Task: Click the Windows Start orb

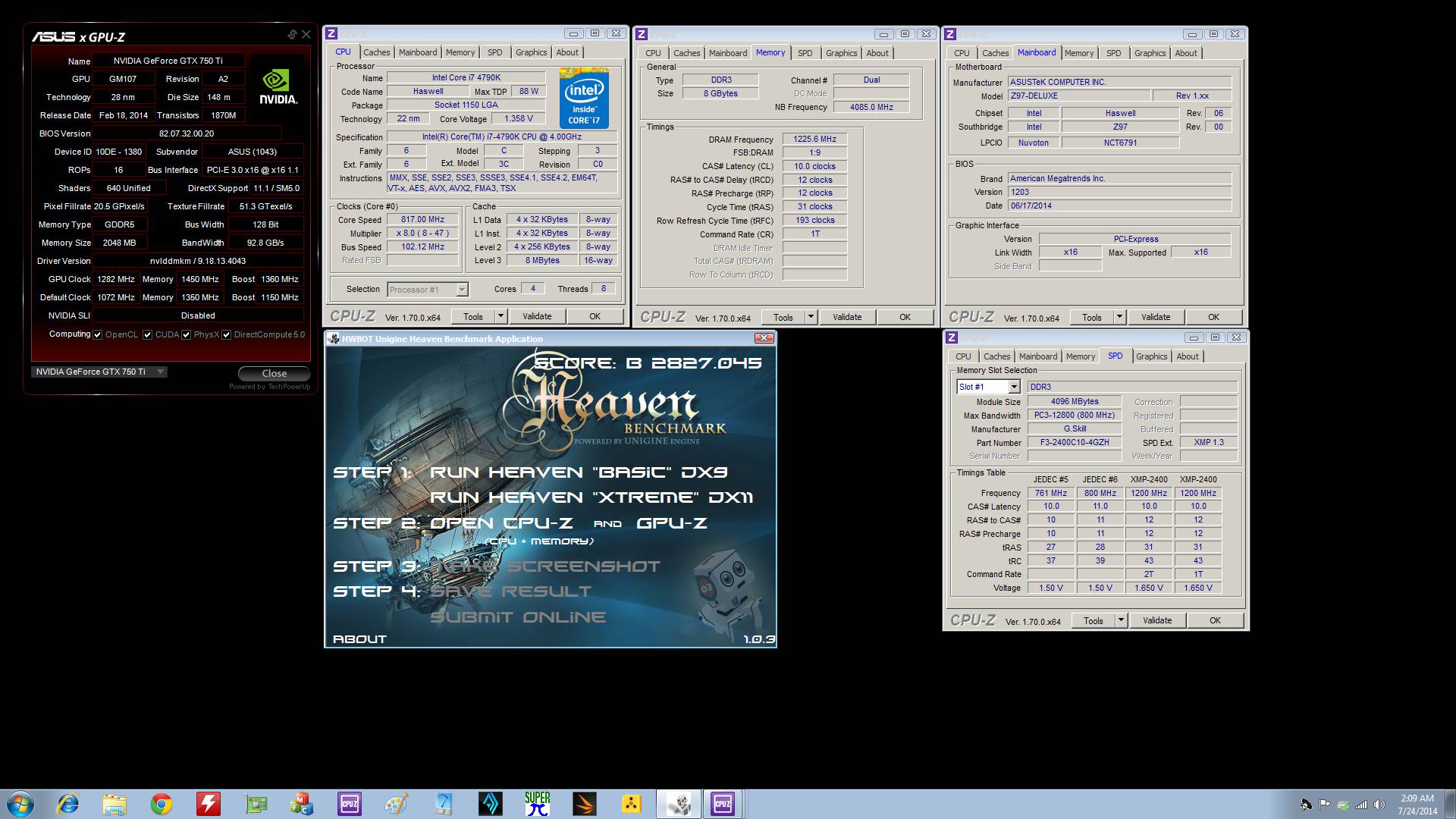Action: point(20,803)
